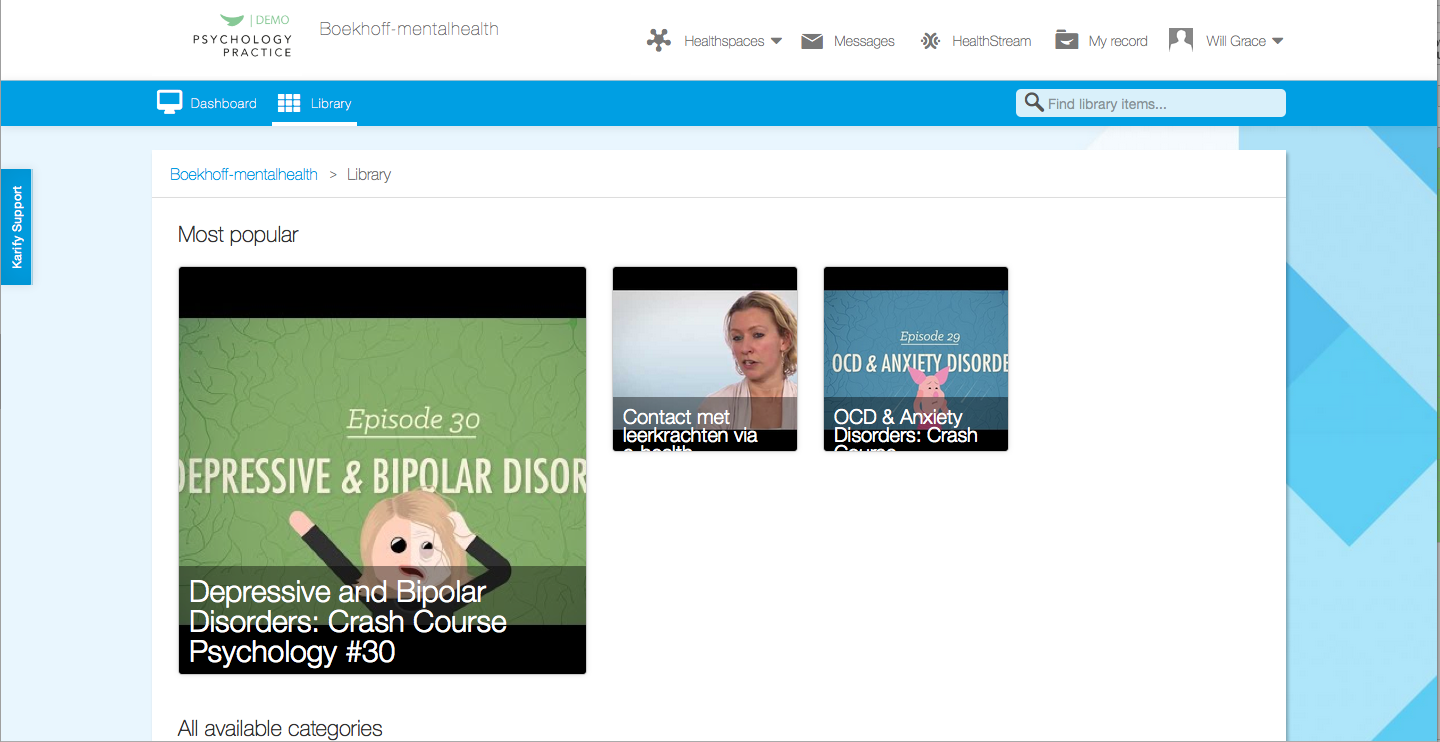This screenshot has width=1440, height=742.
Task: Expand the Will Grace account dropdown arrow
Action: click(x=1277, y=41)
